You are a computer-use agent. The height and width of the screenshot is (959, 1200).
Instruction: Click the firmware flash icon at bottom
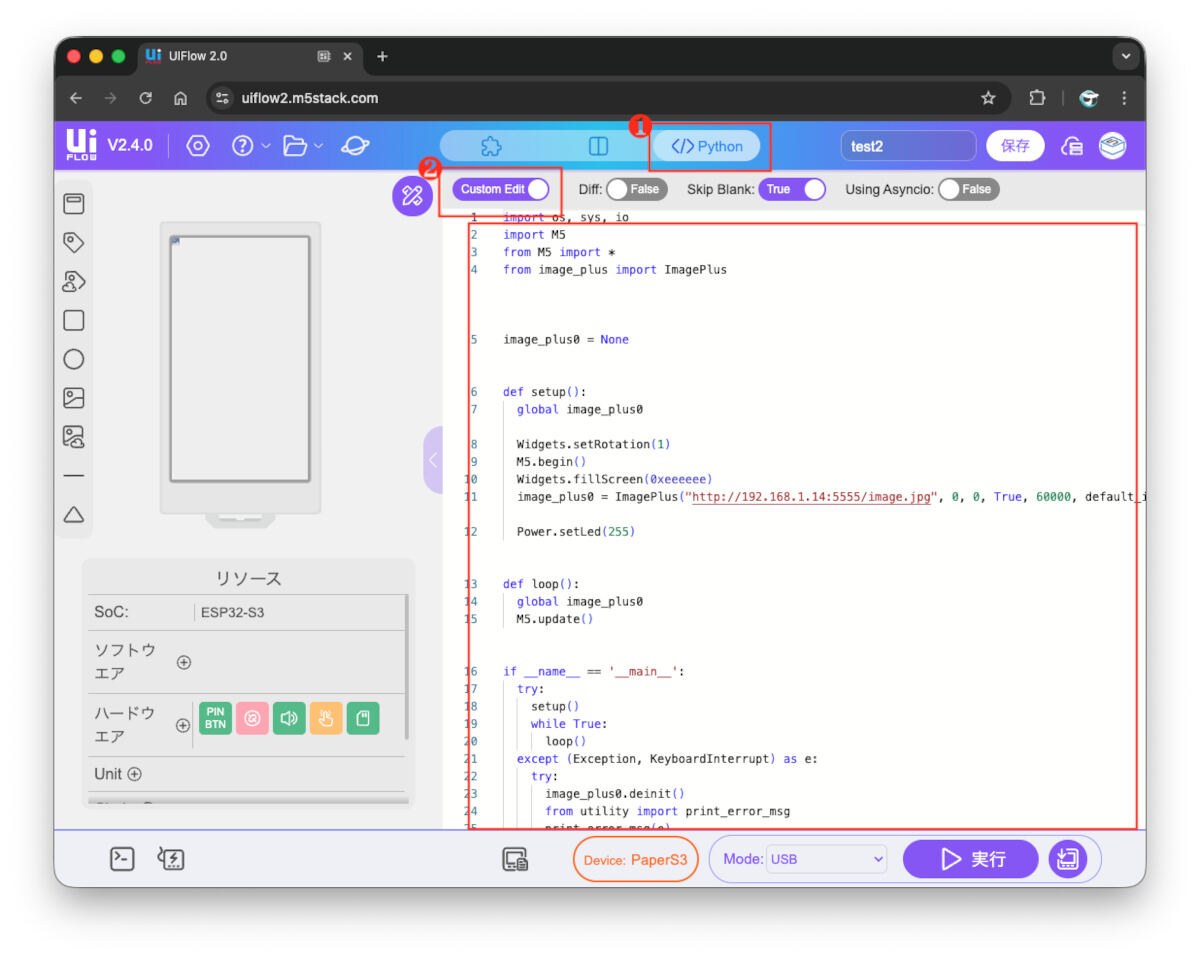click(x=171, y=858)
